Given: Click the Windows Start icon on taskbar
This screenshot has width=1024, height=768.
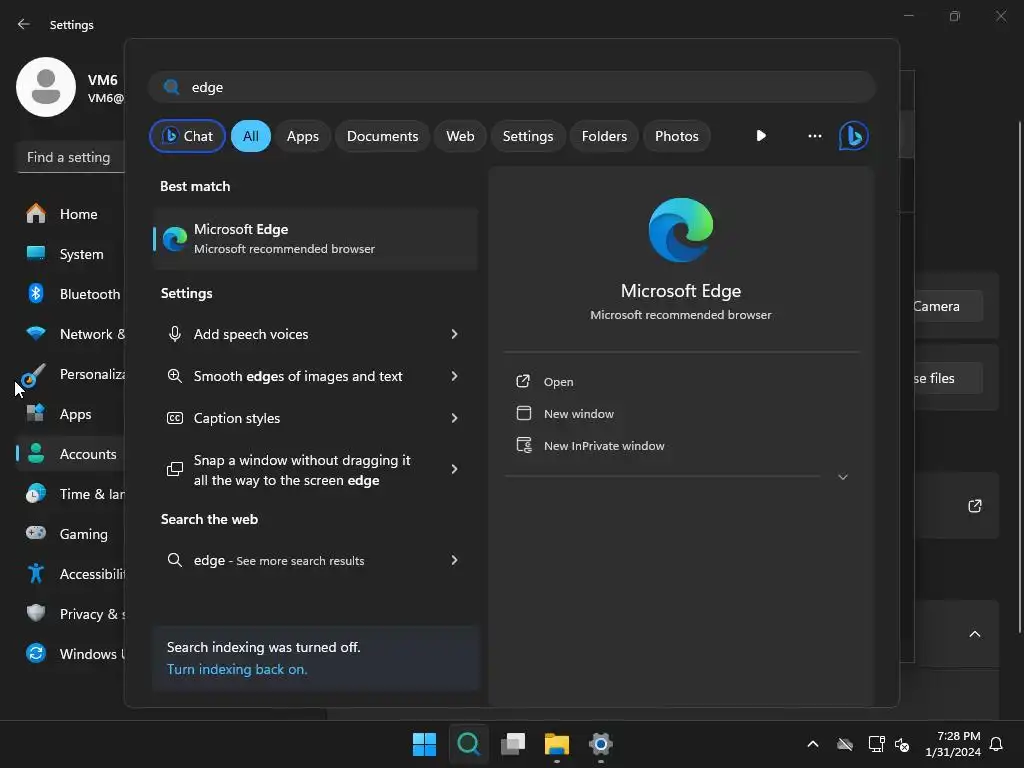Looking at the screenshot, I should point(424,744).
